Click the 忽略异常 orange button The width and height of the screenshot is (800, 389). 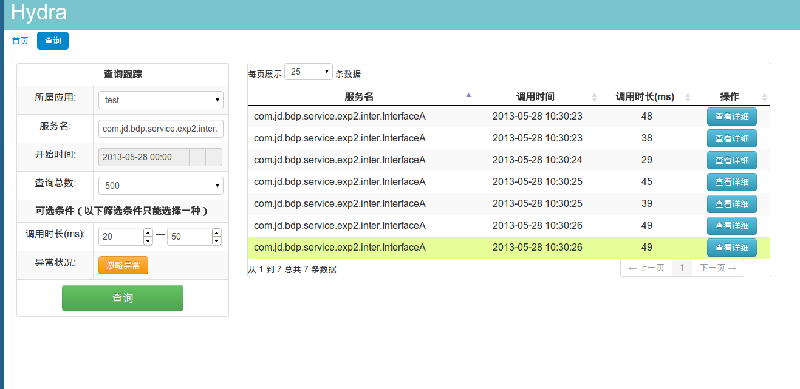(123, 265)
